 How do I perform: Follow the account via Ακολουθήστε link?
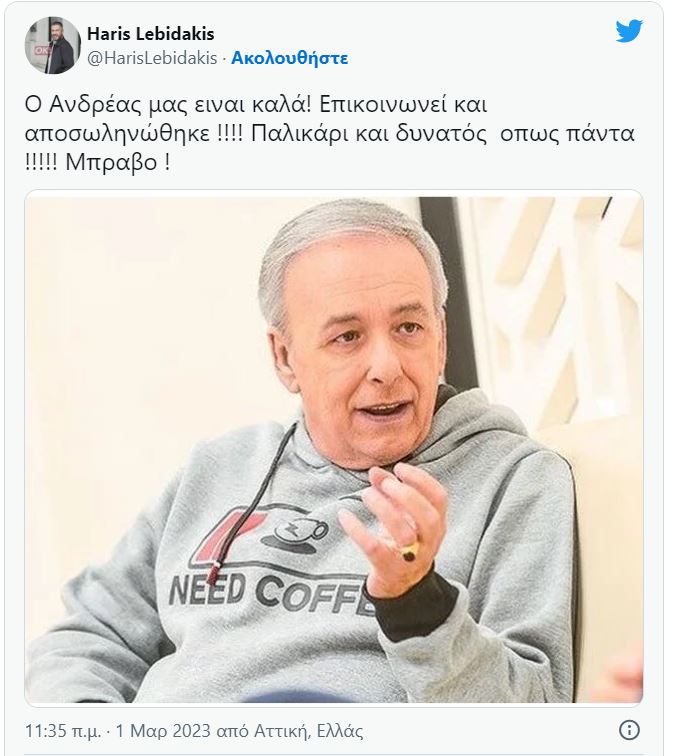(290, 58)
